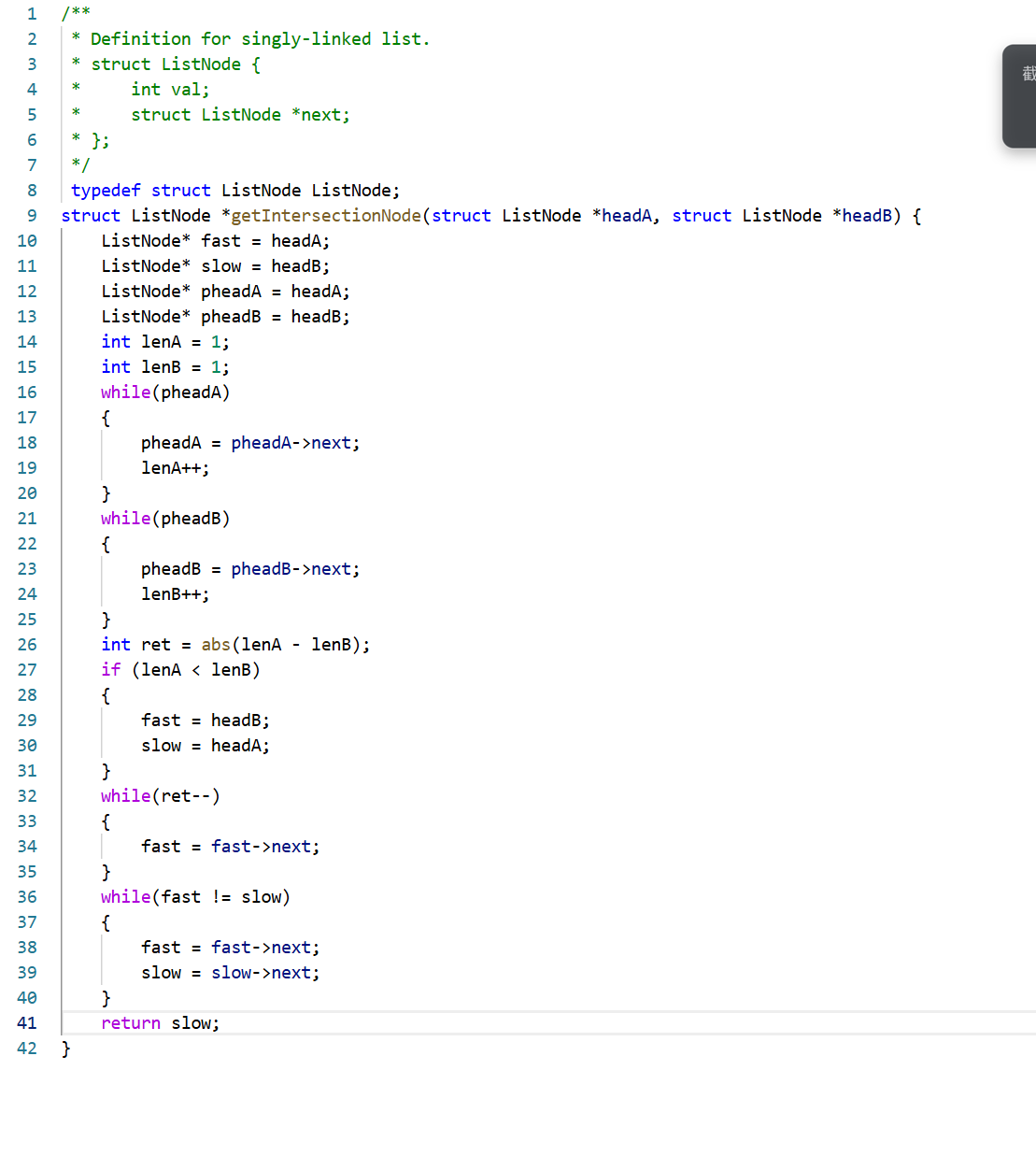Click the line 'ListNode* fast = headA;'

(x=216, y=241)
